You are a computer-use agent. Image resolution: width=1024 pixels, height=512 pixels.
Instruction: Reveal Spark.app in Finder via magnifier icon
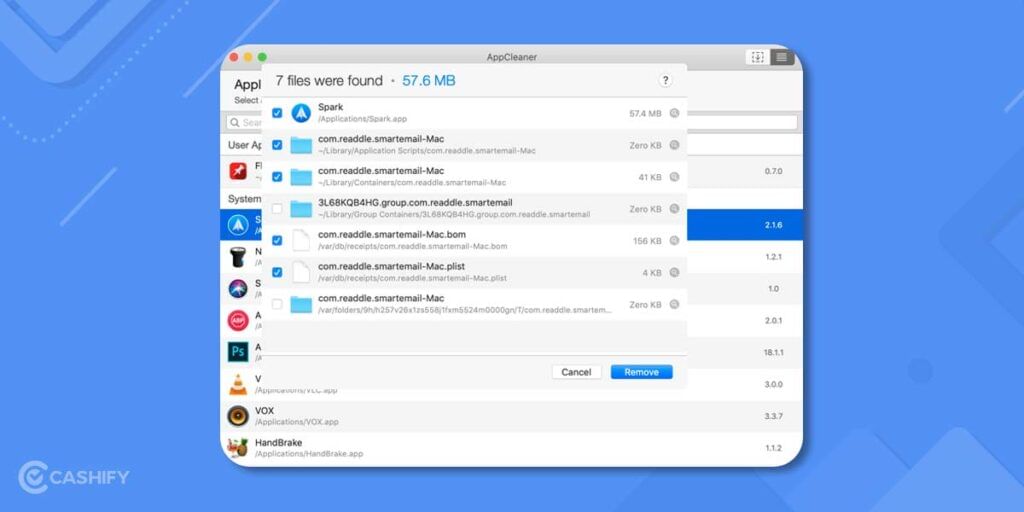pos(674,113)
